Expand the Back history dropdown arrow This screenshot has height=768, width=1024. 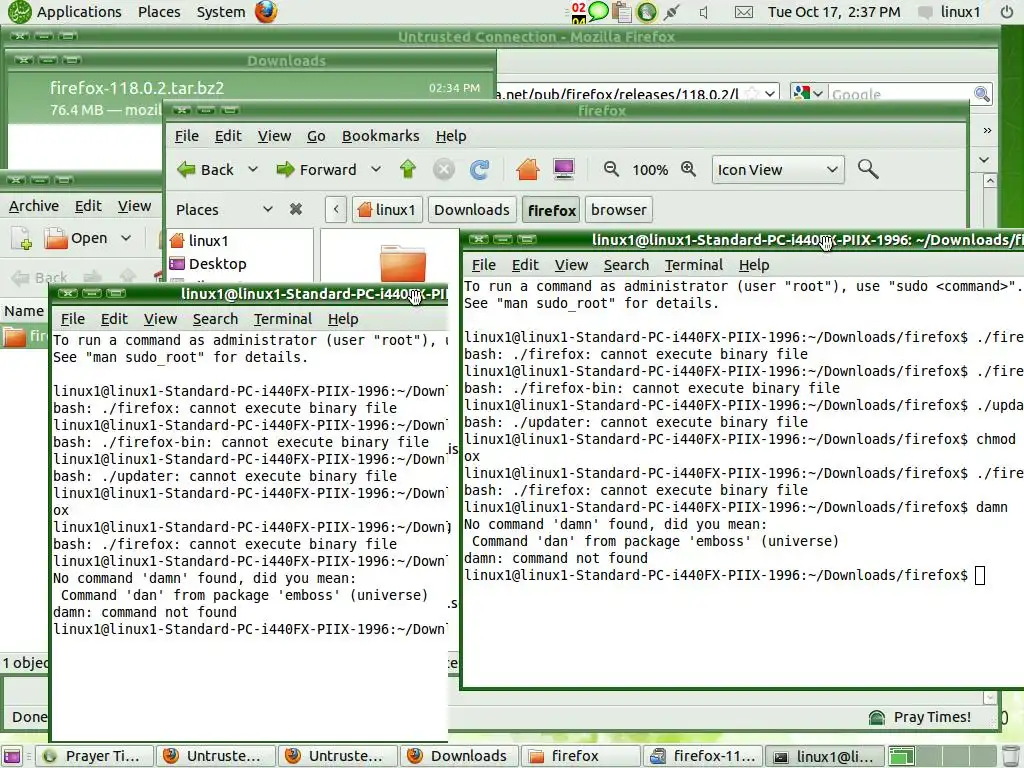[x=253, y=170]
